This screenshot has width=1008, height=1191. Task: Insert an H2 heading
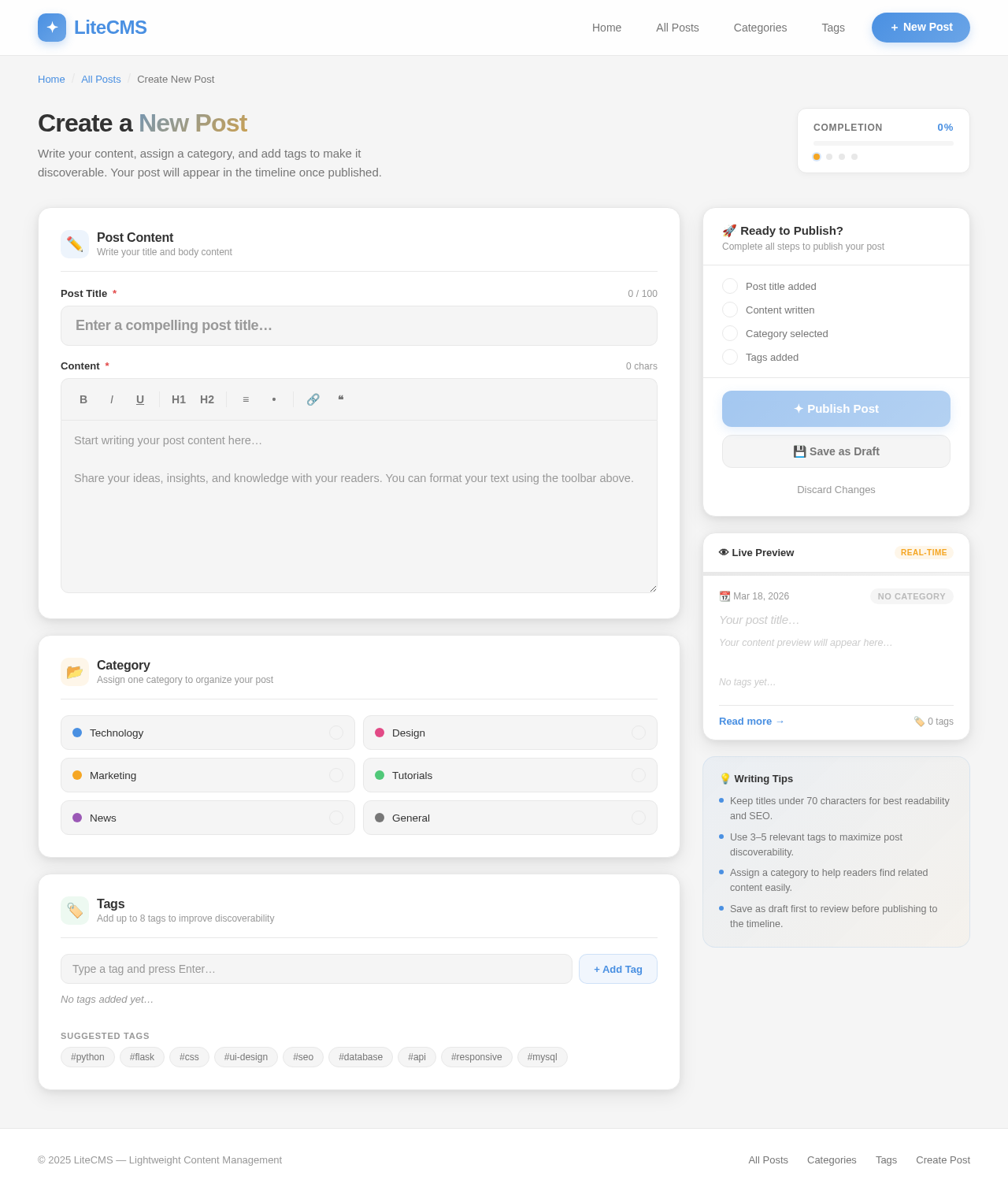point(207,399)
